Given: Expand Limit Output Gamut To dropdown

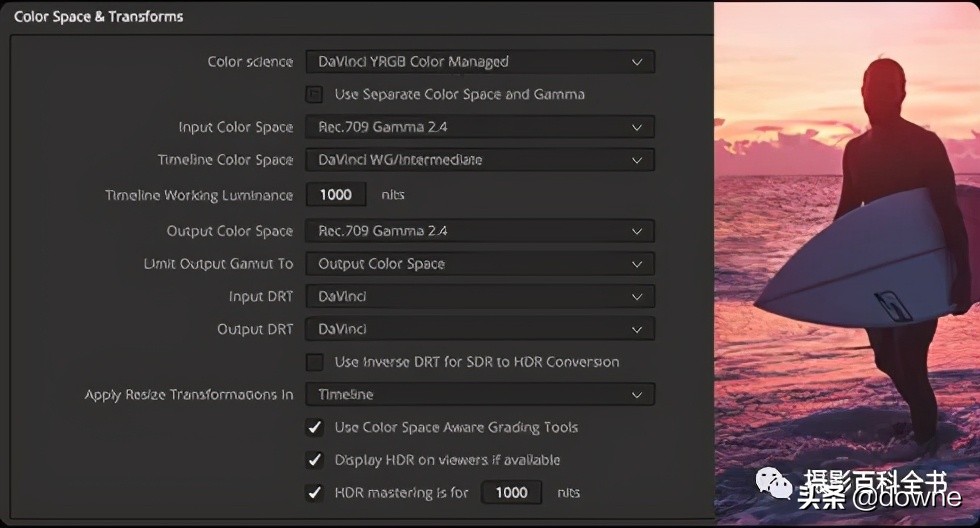Looking at the screenshot, I should (x=479, y=264).
